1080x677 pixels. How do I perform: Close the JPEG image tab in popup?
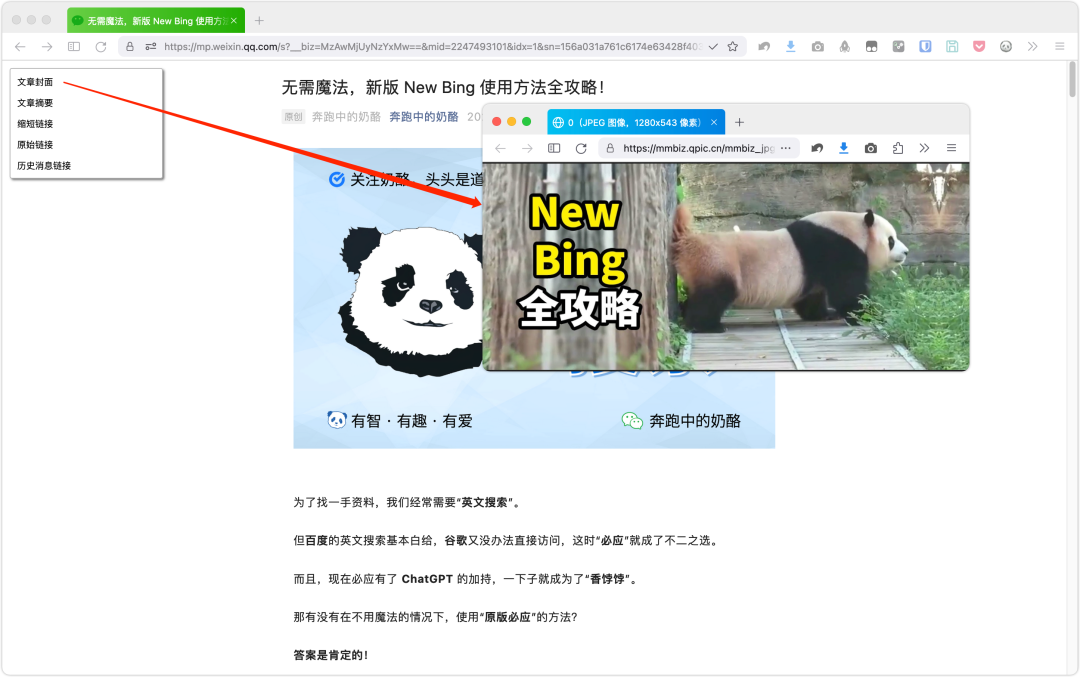coord(714,123)
